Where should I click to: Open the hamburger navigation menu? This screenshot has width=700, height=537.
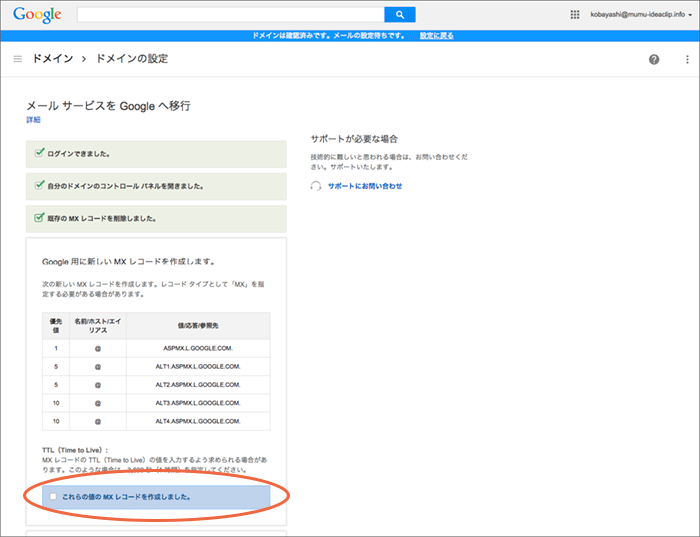coord(18,59)
